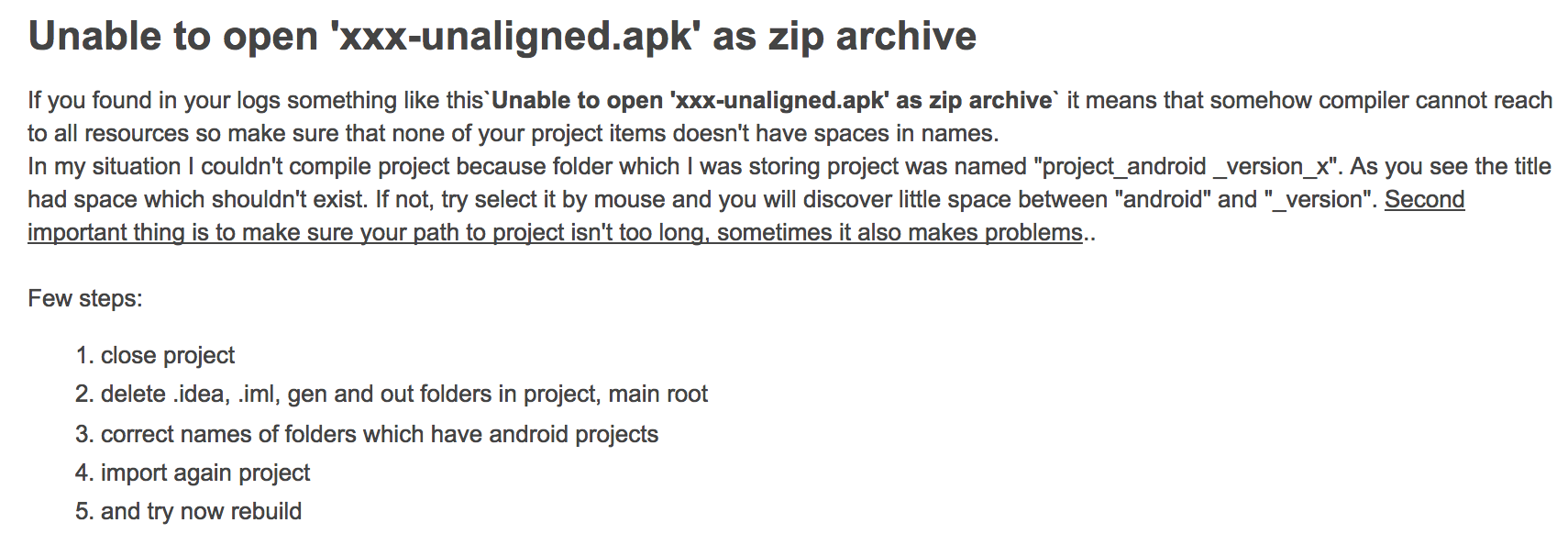Click the list number '5.' marker
This screenshot has width=1568, height=545.
(x=84, y=511)
